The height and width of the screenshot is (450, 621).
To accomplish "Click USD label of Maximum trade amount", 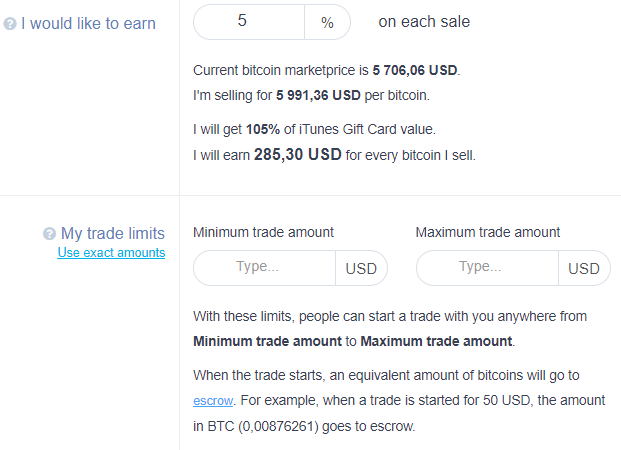I will coord(584,268).
